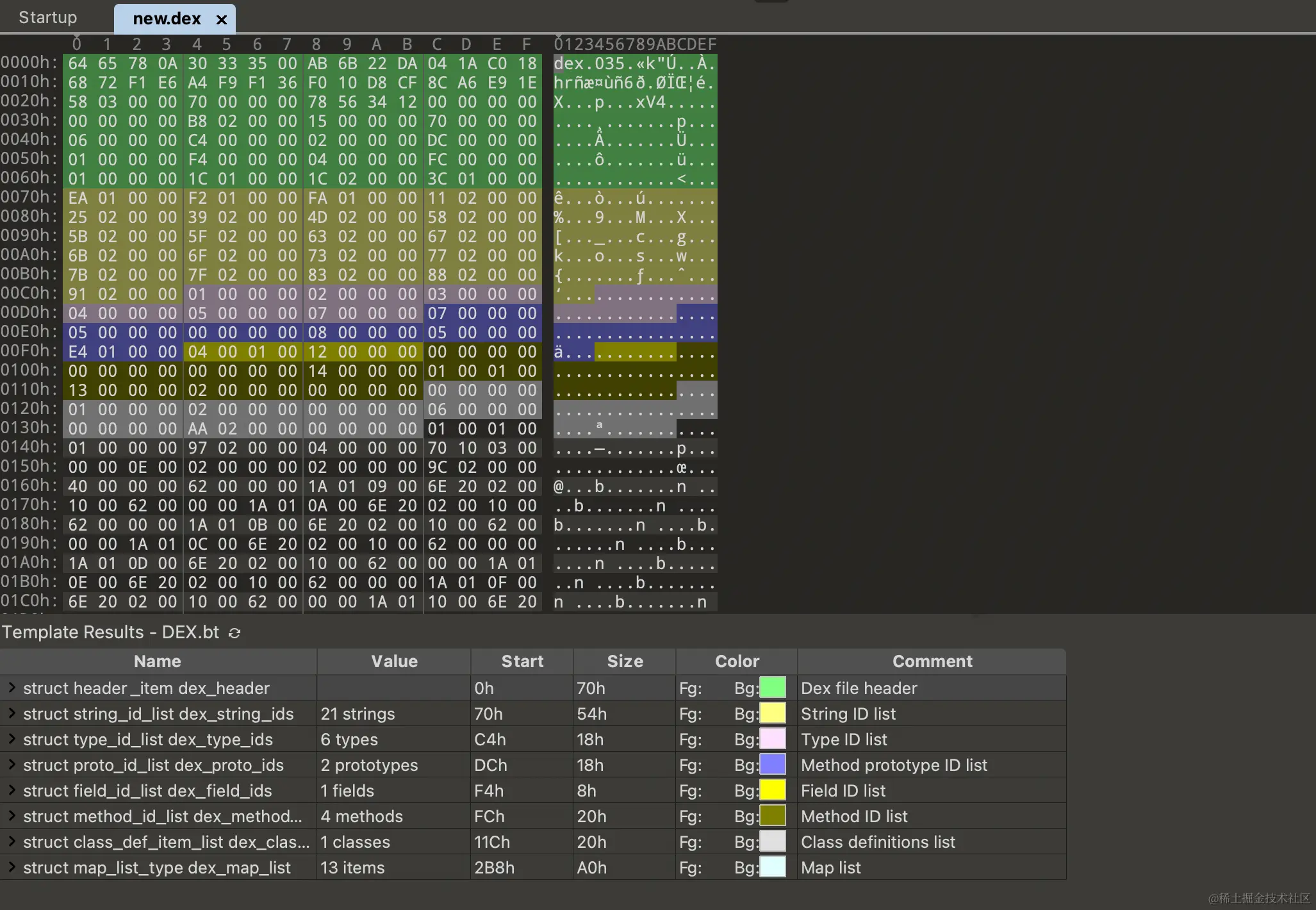
Task: Sort by the Value column header
Action: point(394,661)
